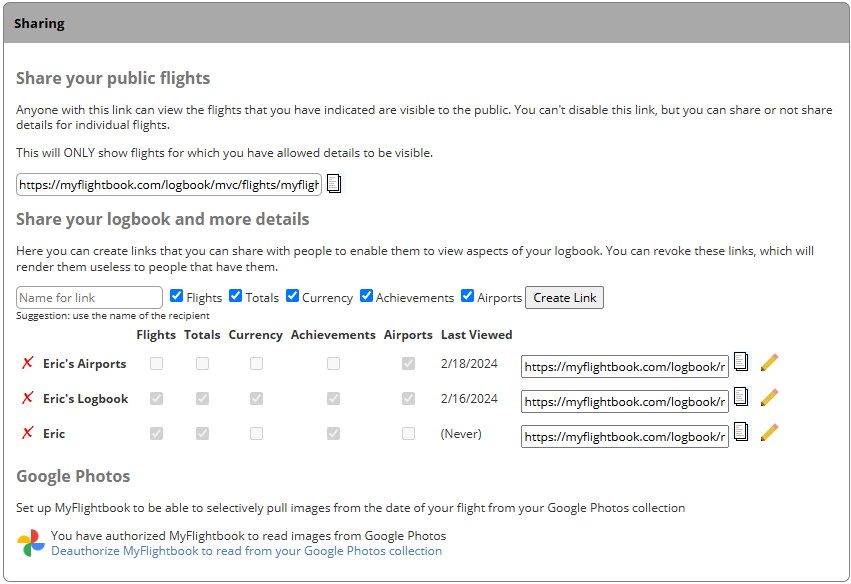
Task: Remove the Eric share link
Action: (x=27, y=433)
